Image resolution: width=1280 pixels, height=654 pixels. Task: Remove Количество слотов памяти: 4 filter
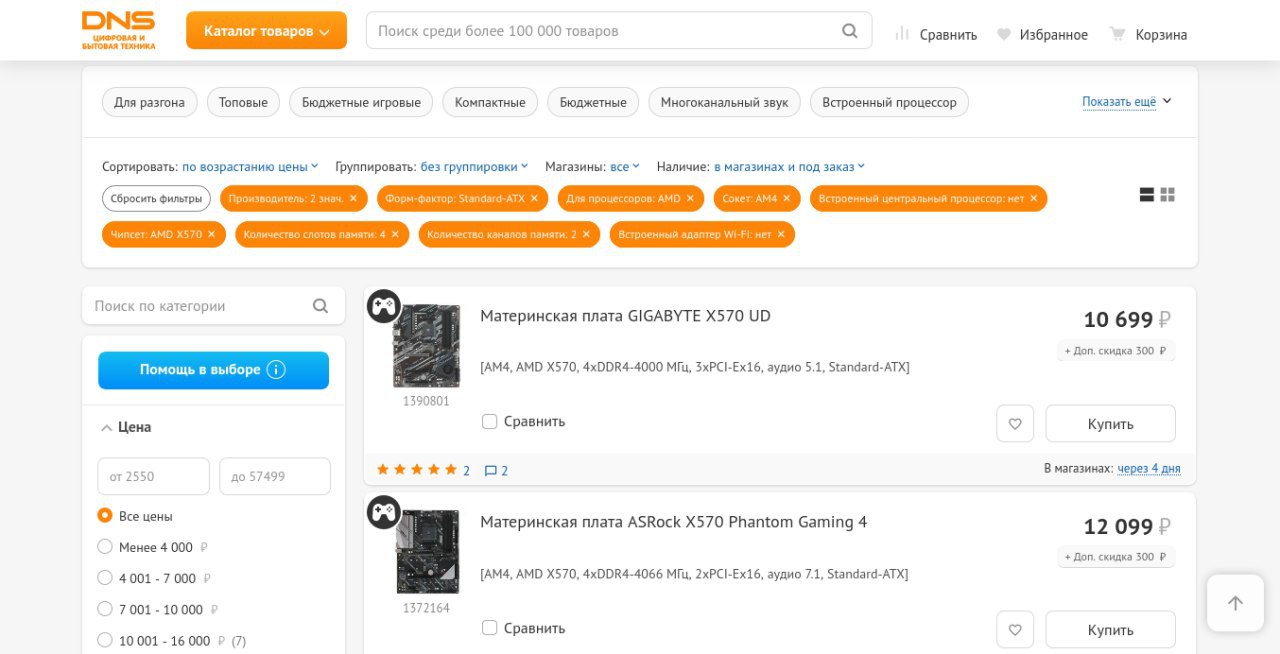click(395, 234)
